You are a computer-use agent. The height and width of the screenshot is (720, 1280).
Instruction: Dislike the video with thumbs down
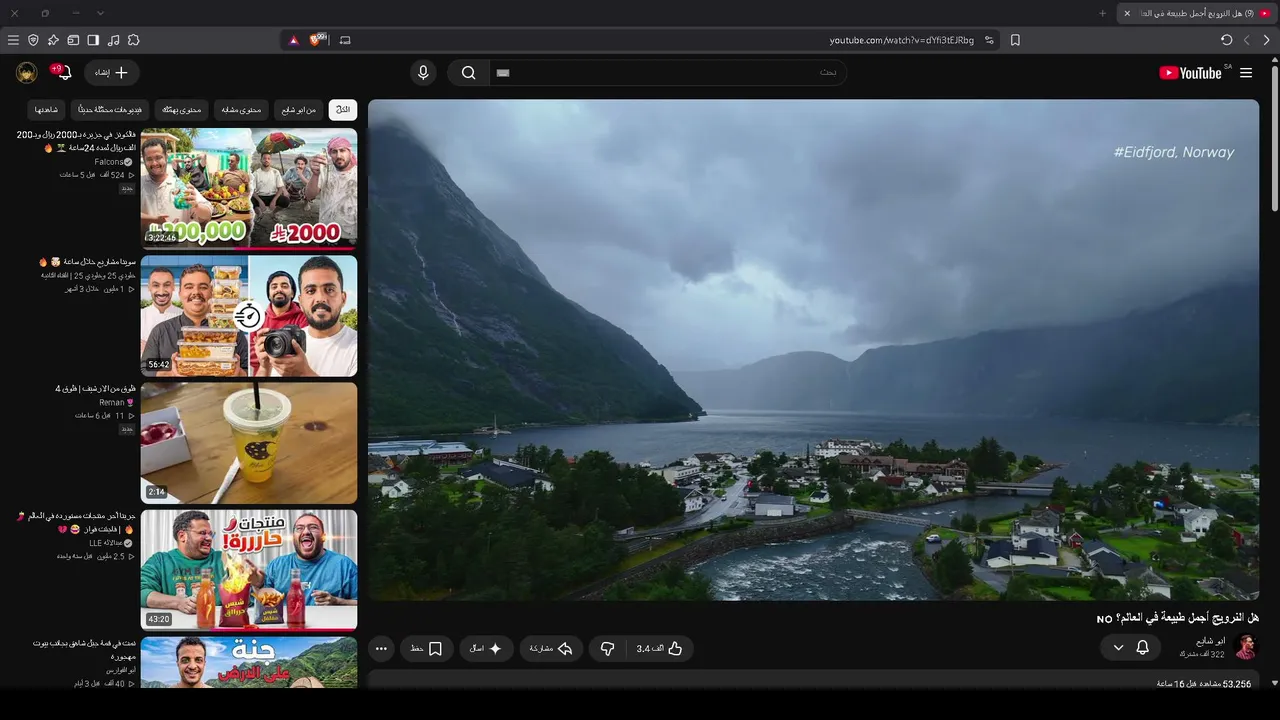click(608, 649)
